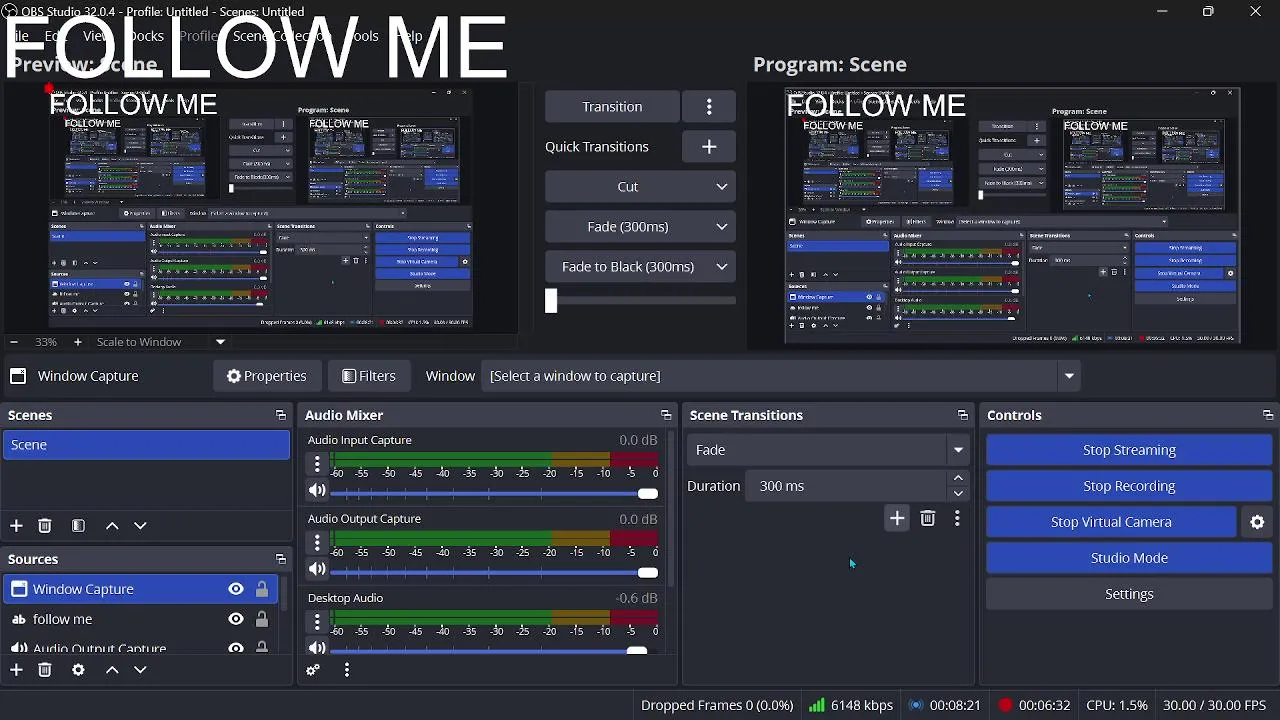The height and width of the screenshot is (720, 1280).
Task: Zoom in preview with plus icon
Action: pos(78,342)
